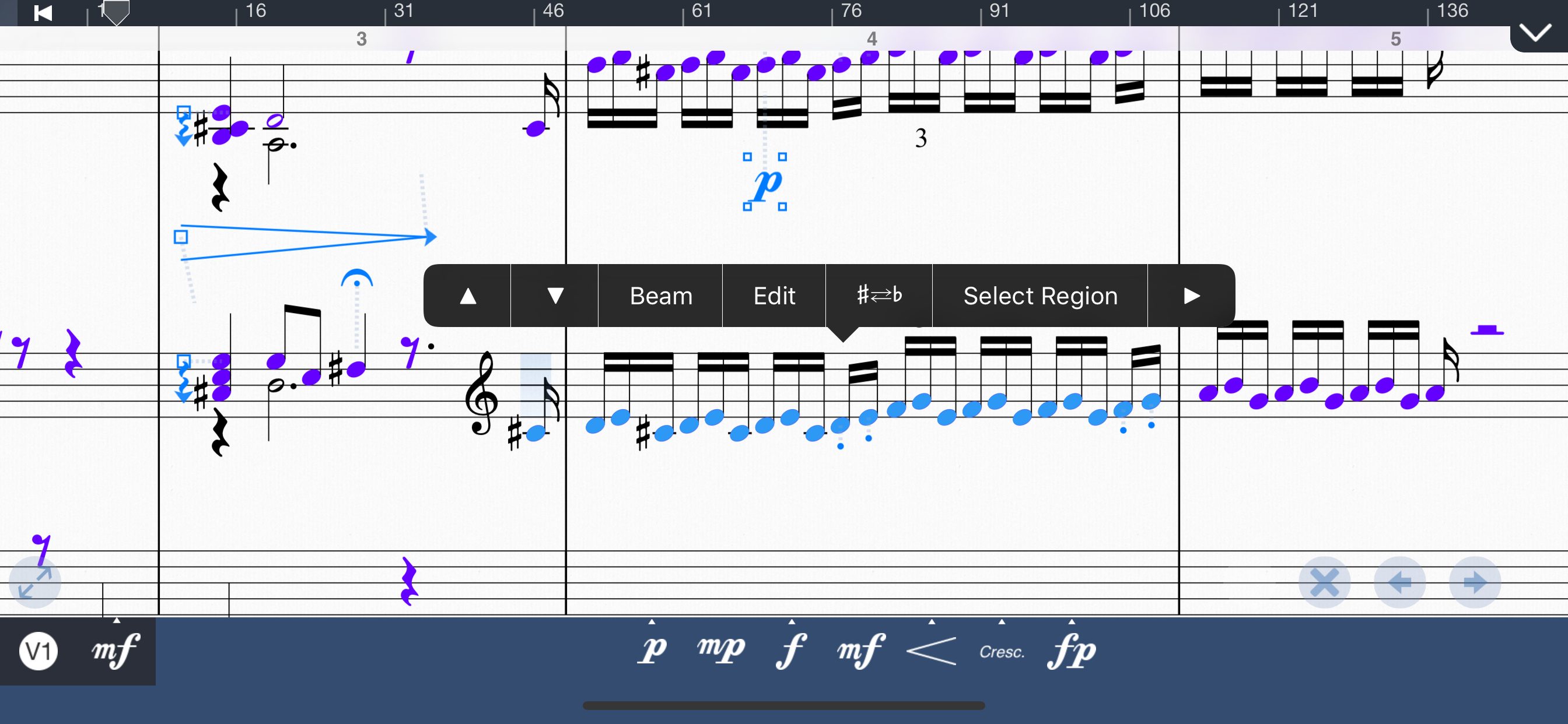Open the current mf dynamics palette category
Viewport: 1568px width, 724px height.
(116, 651)
